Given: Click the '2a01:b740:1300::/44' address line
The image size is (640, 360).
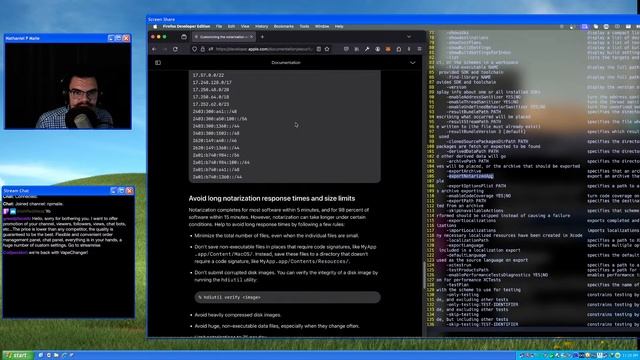Looking at the screenshot, I should 217,177.
